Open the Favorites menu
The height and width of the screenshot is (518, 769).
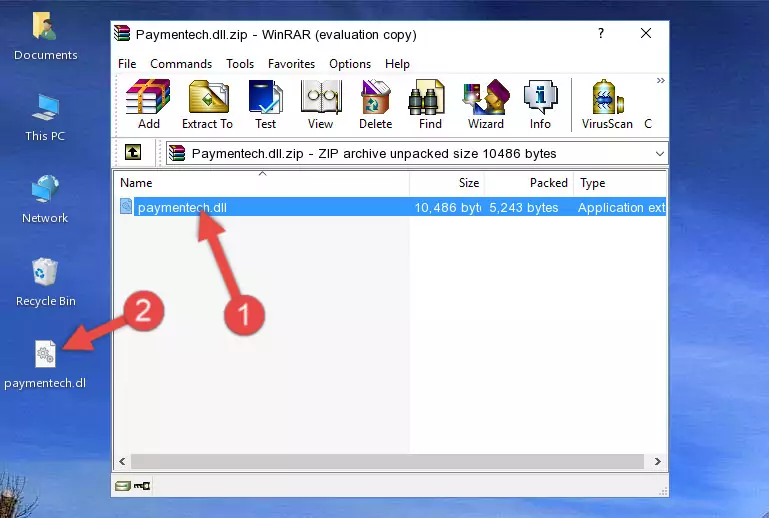291,64
